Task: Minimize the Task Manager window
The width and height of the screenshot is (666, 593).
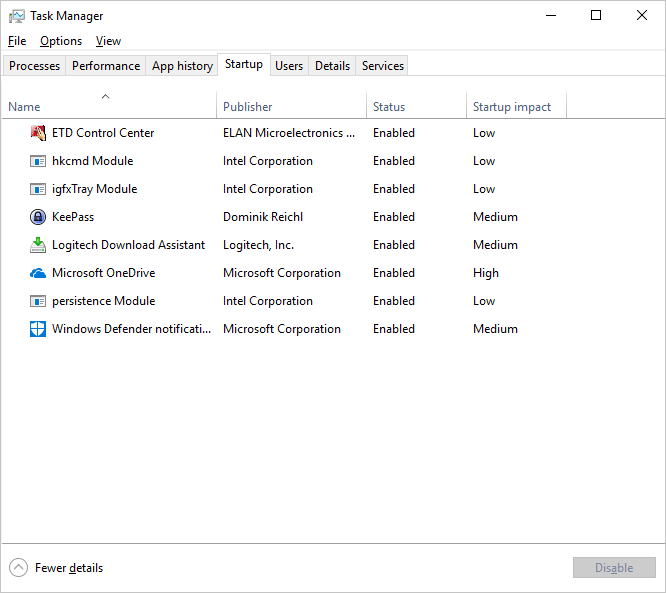Action: tap(551, 16)
